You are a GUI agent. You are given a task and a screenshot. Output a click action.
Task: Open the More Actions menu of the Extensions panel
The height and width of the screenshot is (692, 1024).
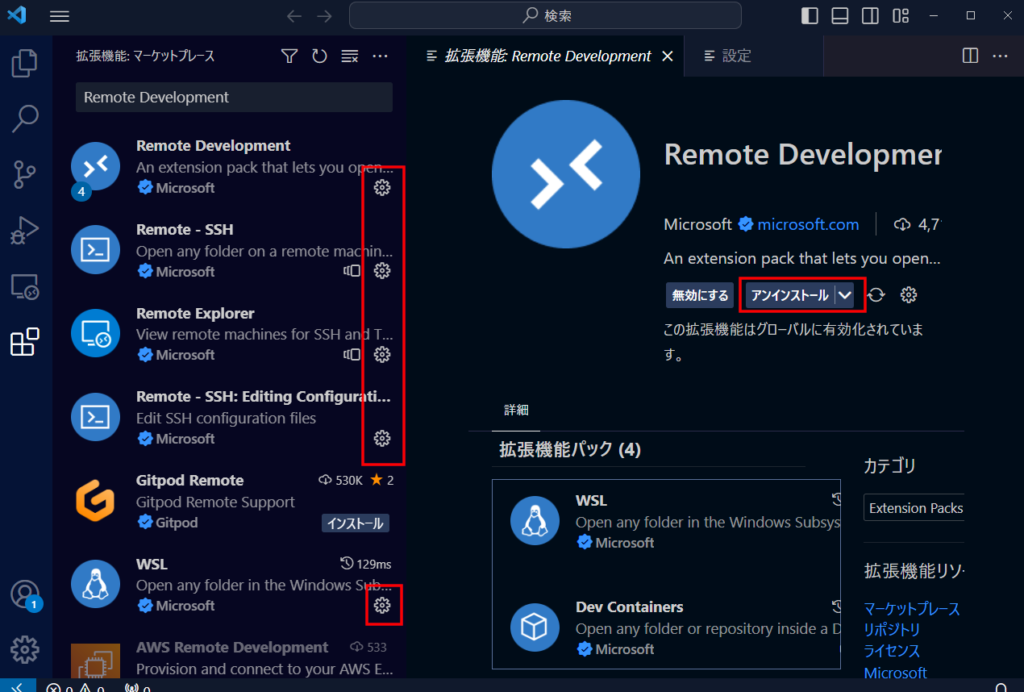(380, 56)
